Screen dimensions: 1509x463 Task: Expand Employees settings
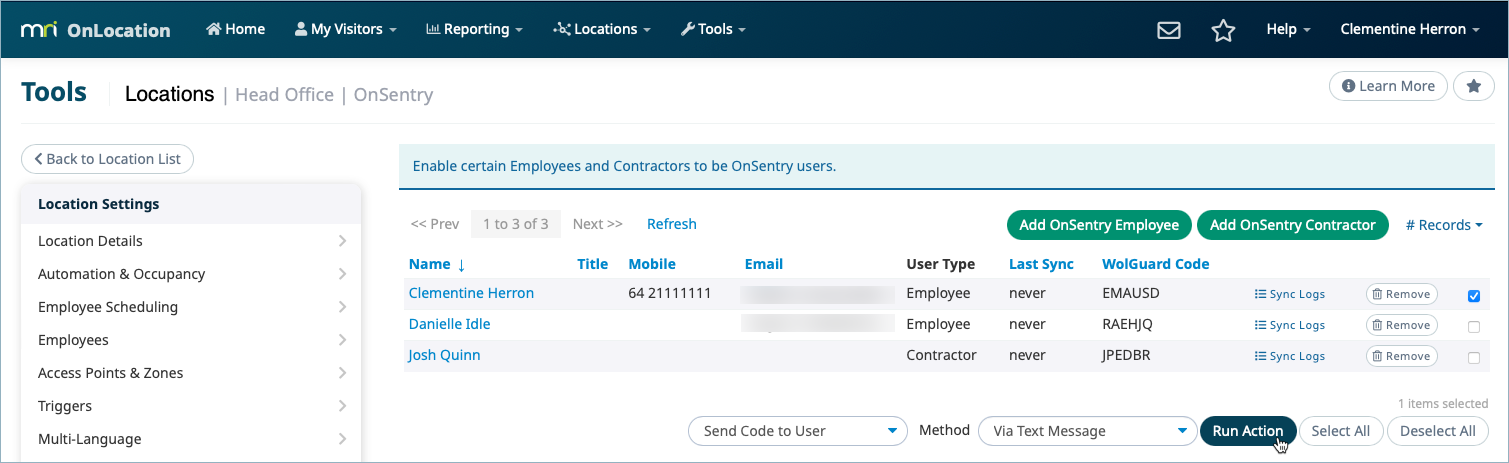coord(192,340)
